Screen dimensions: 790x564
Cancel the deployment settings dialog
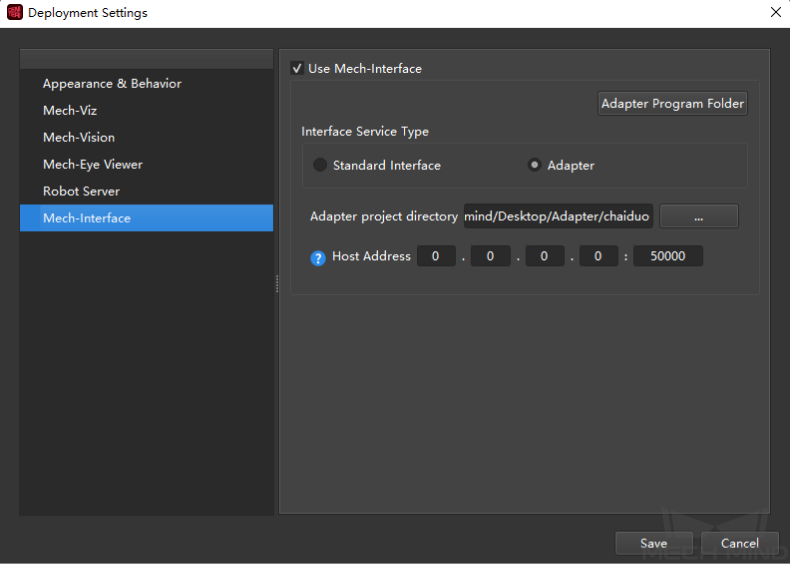point(740,543)
